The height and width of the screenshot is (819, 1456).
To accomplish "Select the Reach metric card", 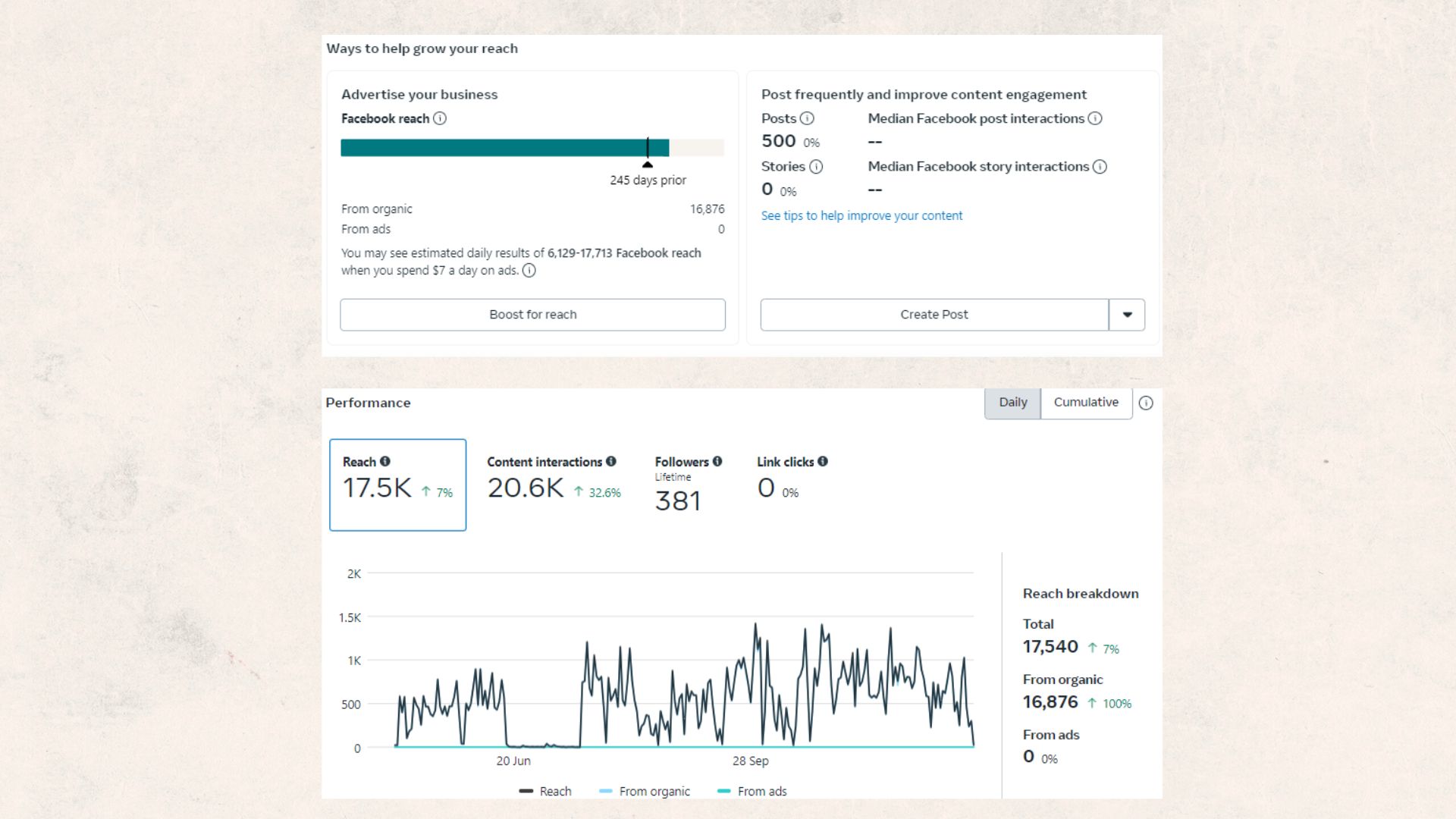I will pyautogui.click(x=397, y=485).
